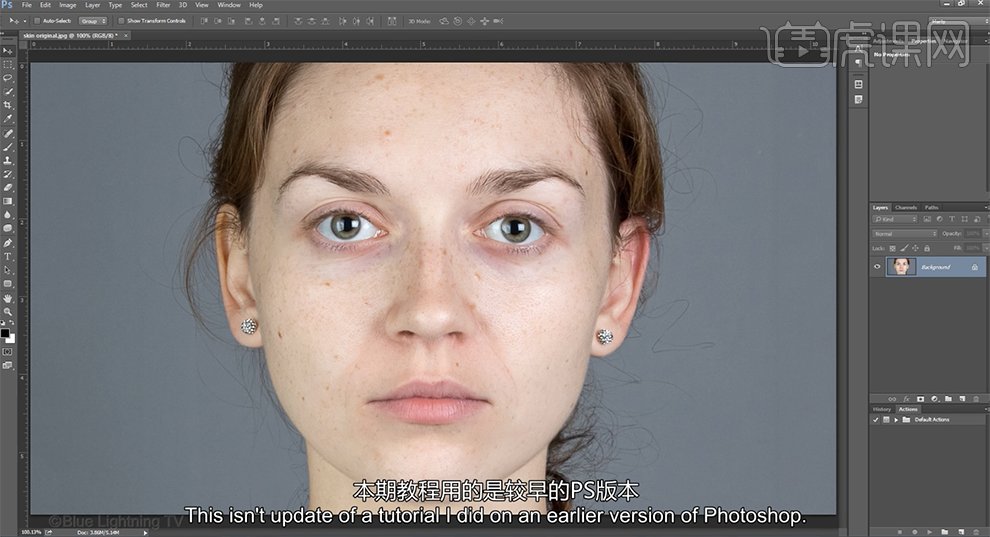The height and width of the screenshot is (537, 990).
Task: Select the Dodge tool
Action: point(8,228)
